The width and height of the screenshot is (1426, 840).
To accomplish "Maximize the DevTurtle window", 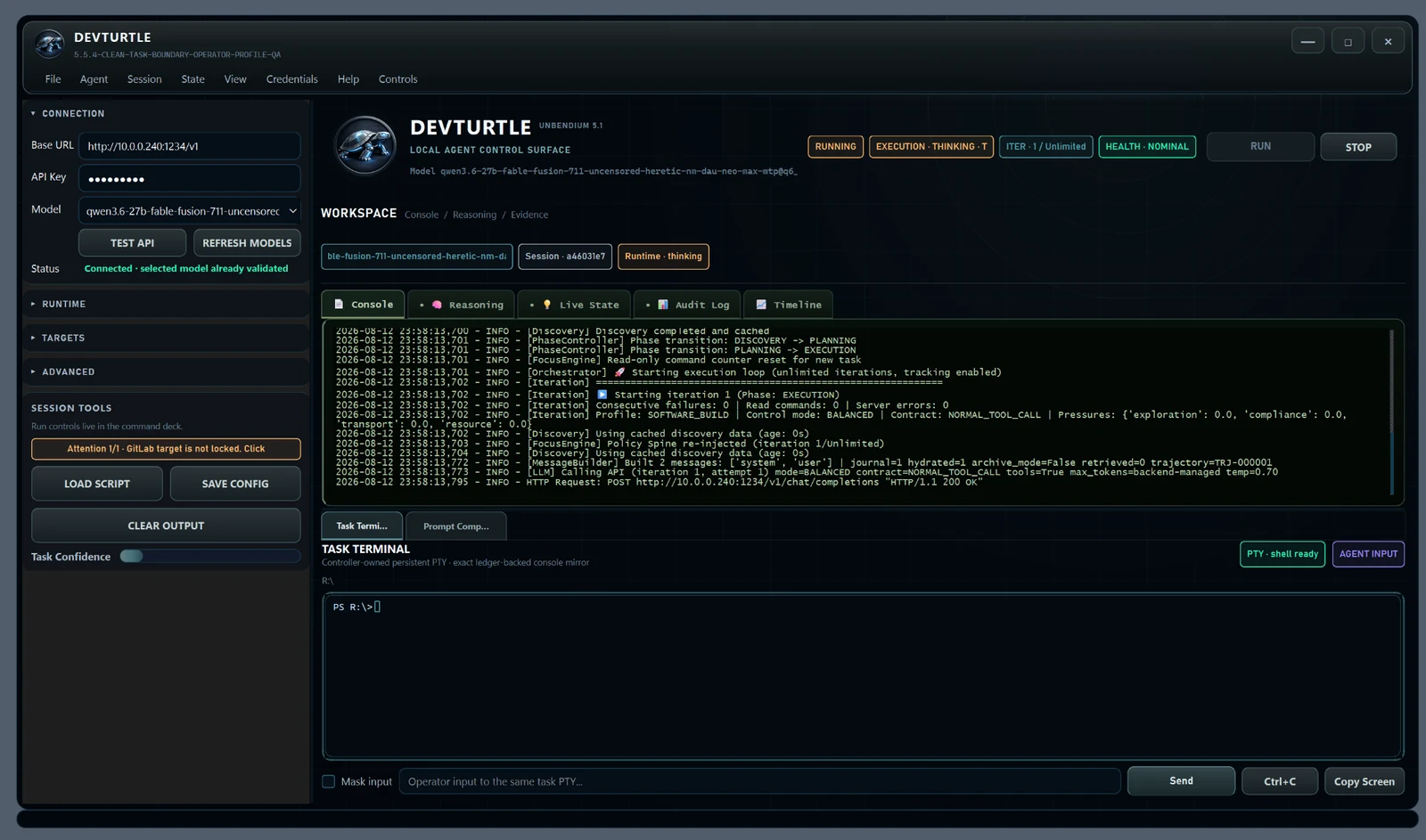I will (x=1348, y=41).
